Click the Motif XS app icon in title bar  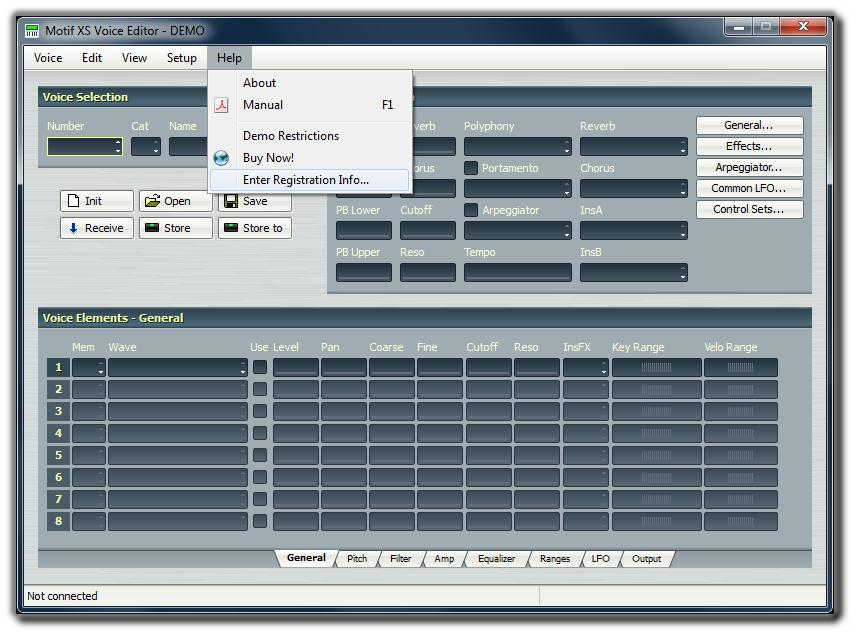[x=32, y=31]
